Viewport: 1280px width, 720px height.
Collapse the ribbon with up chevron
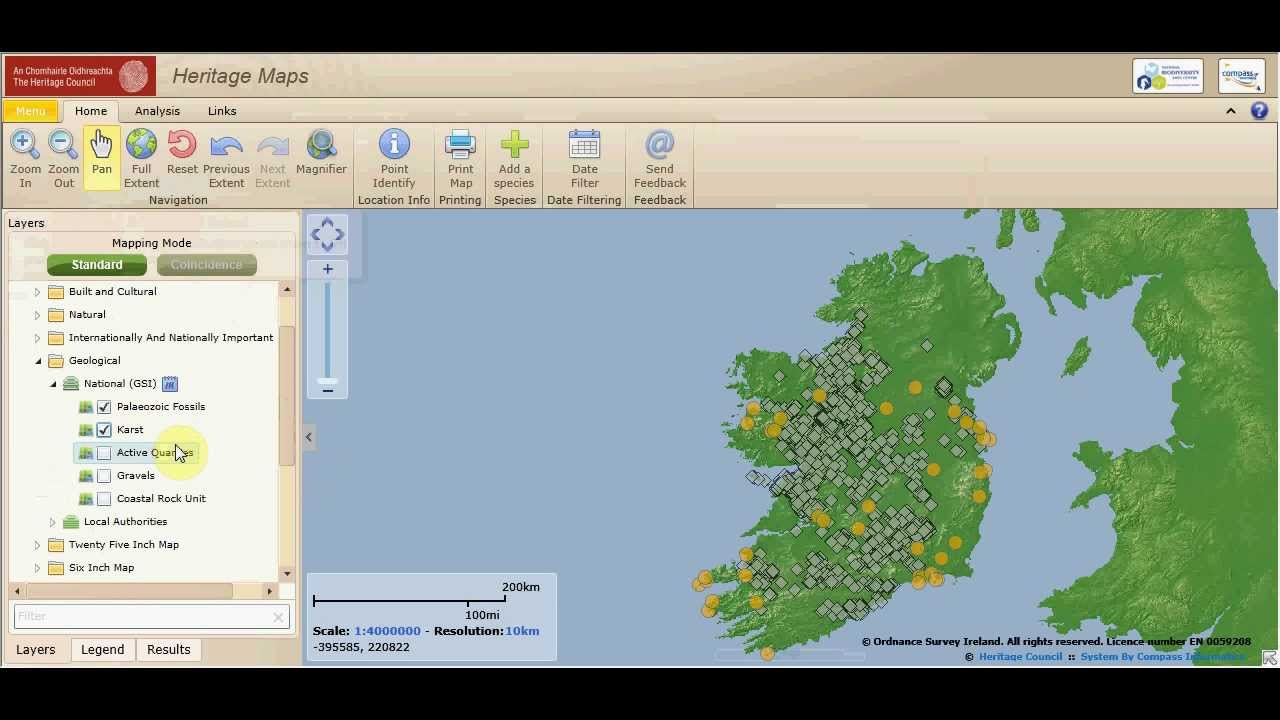[x=1231, y=111]
